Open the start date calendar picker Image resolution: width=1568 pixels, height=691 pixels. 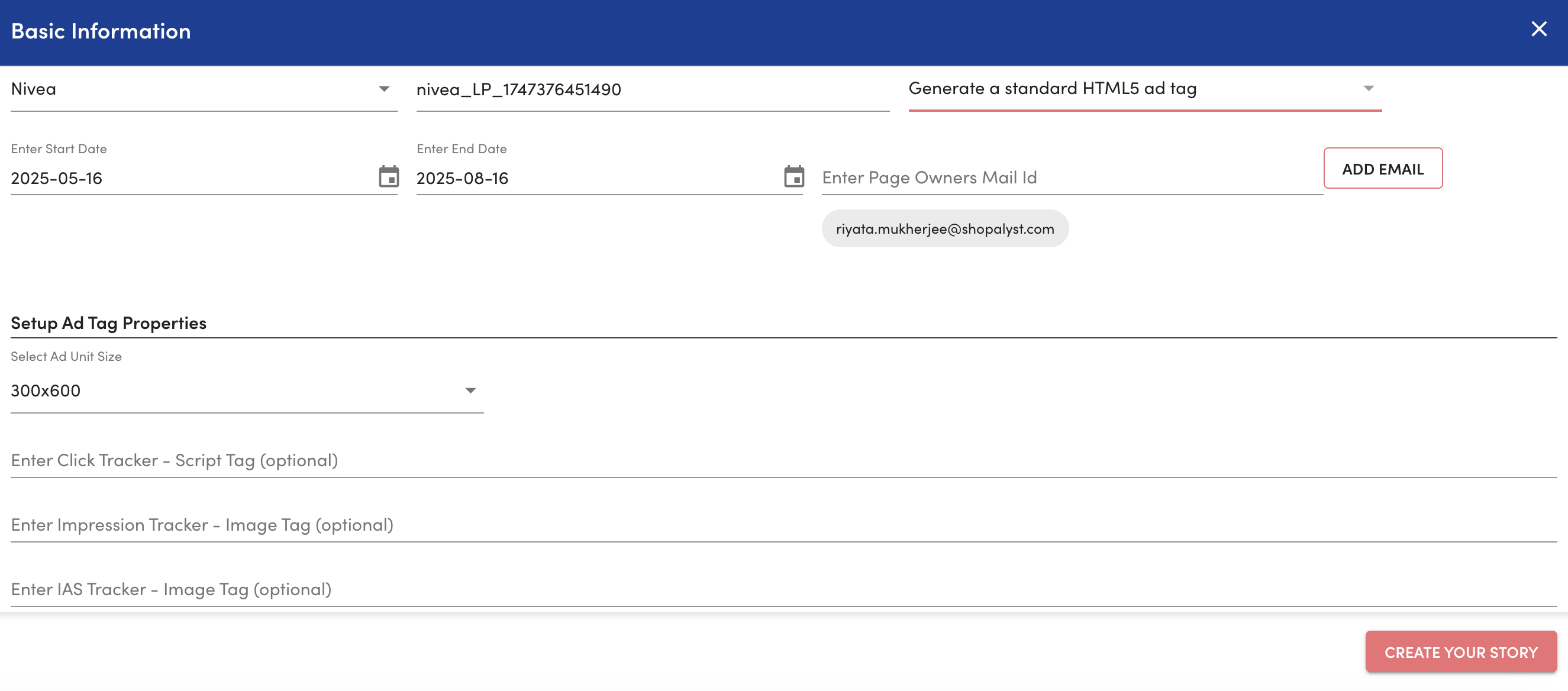(x=388, y=176)
